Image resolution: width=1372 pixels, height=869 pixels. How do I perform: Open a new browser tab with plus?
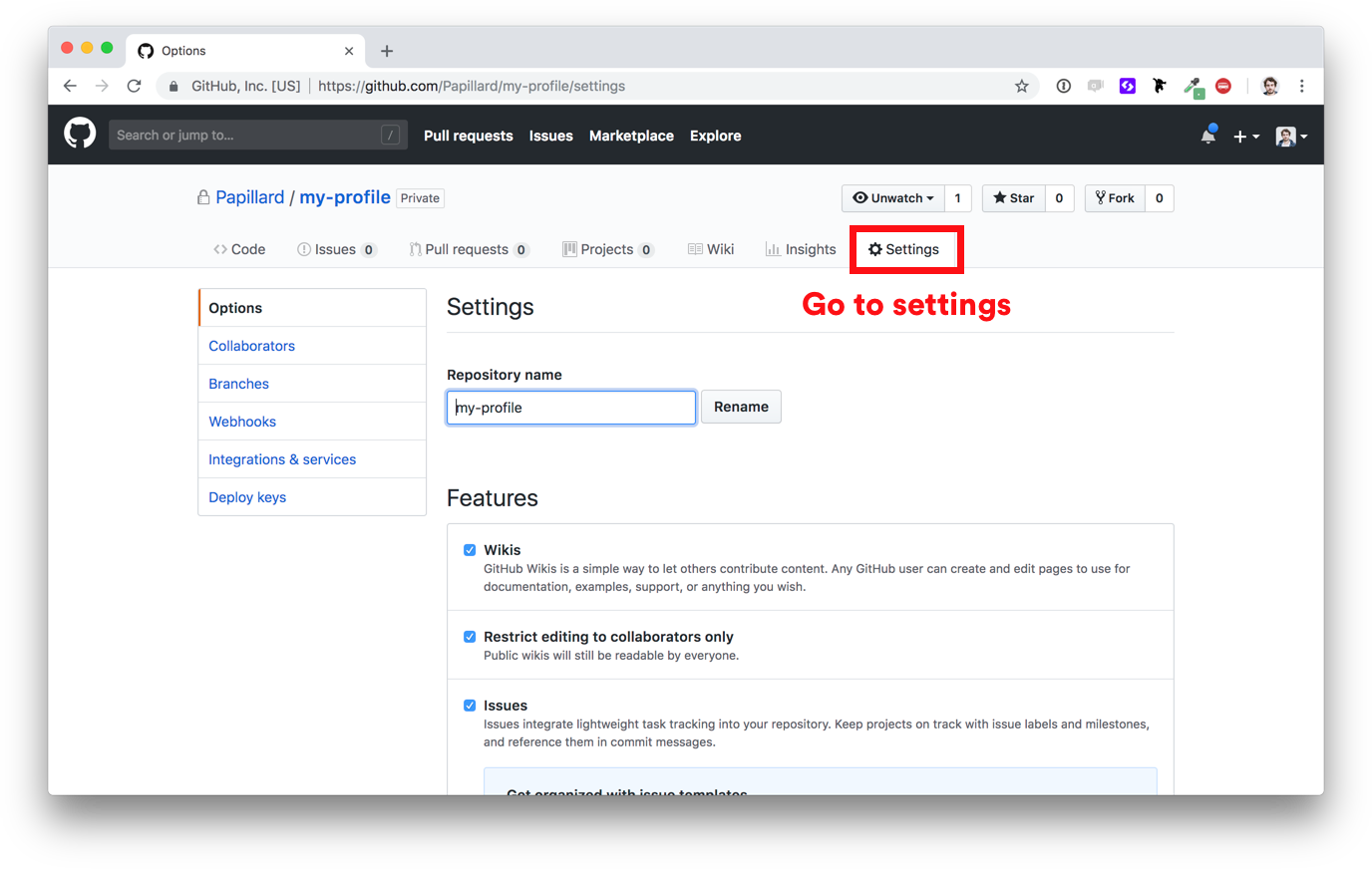(x=387, y=51)
